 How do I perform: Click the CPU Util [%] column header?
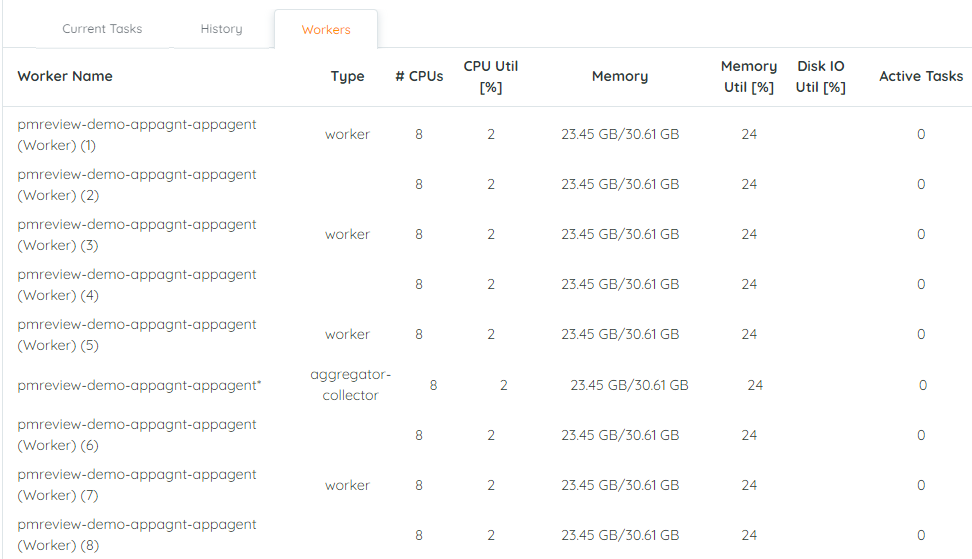491,76
